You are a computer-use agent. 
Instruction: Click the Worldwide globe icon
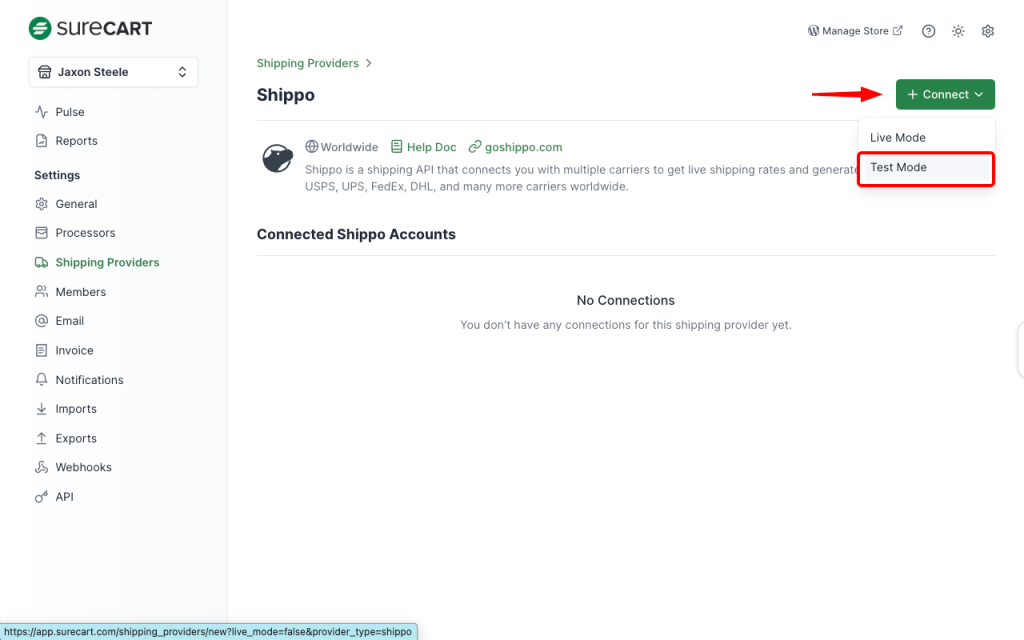pyautogui.click(x=312, y=146)
